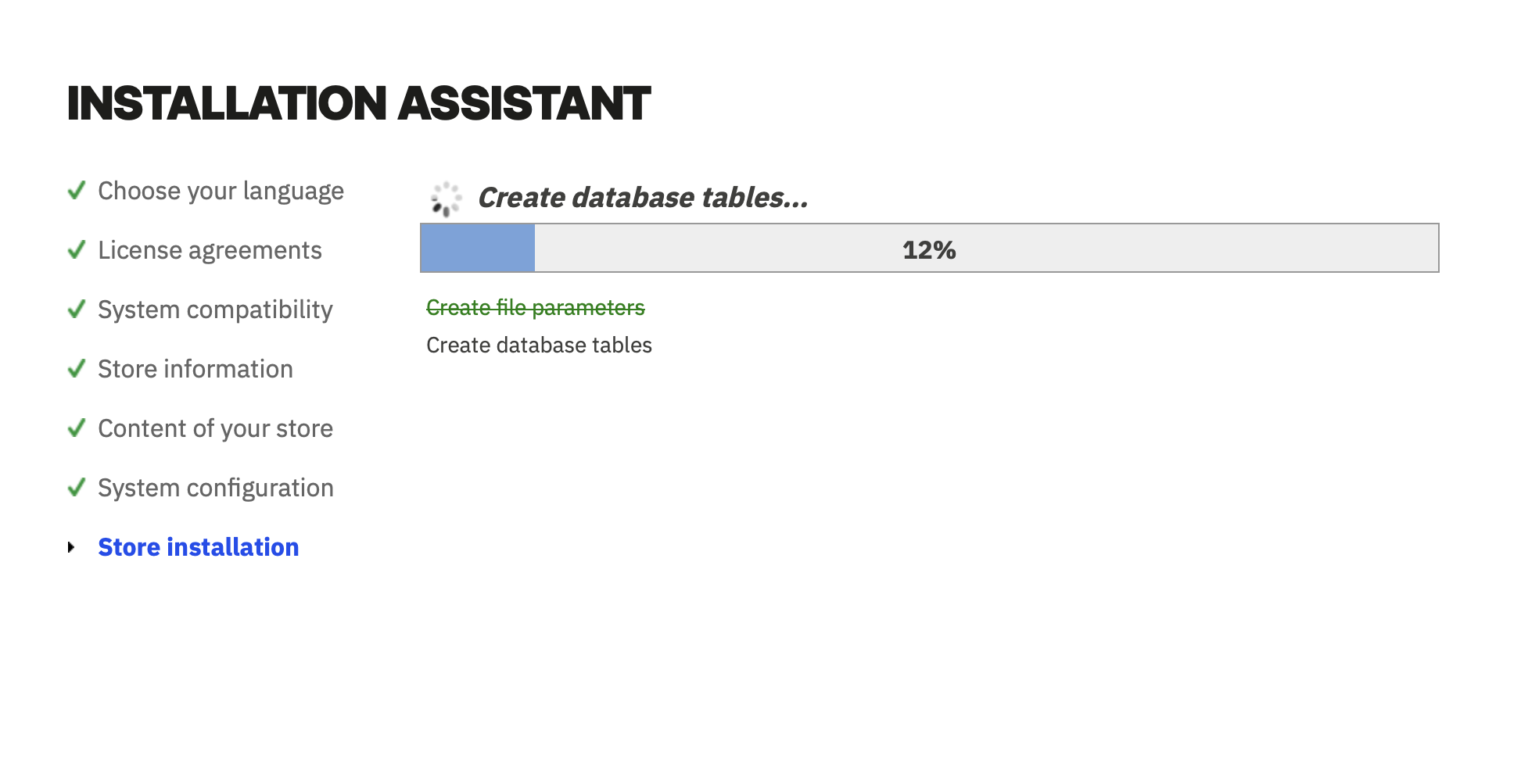Click the Create database tables... heading
Viewport: 1521px width, 784px height.
click(643, 198)
